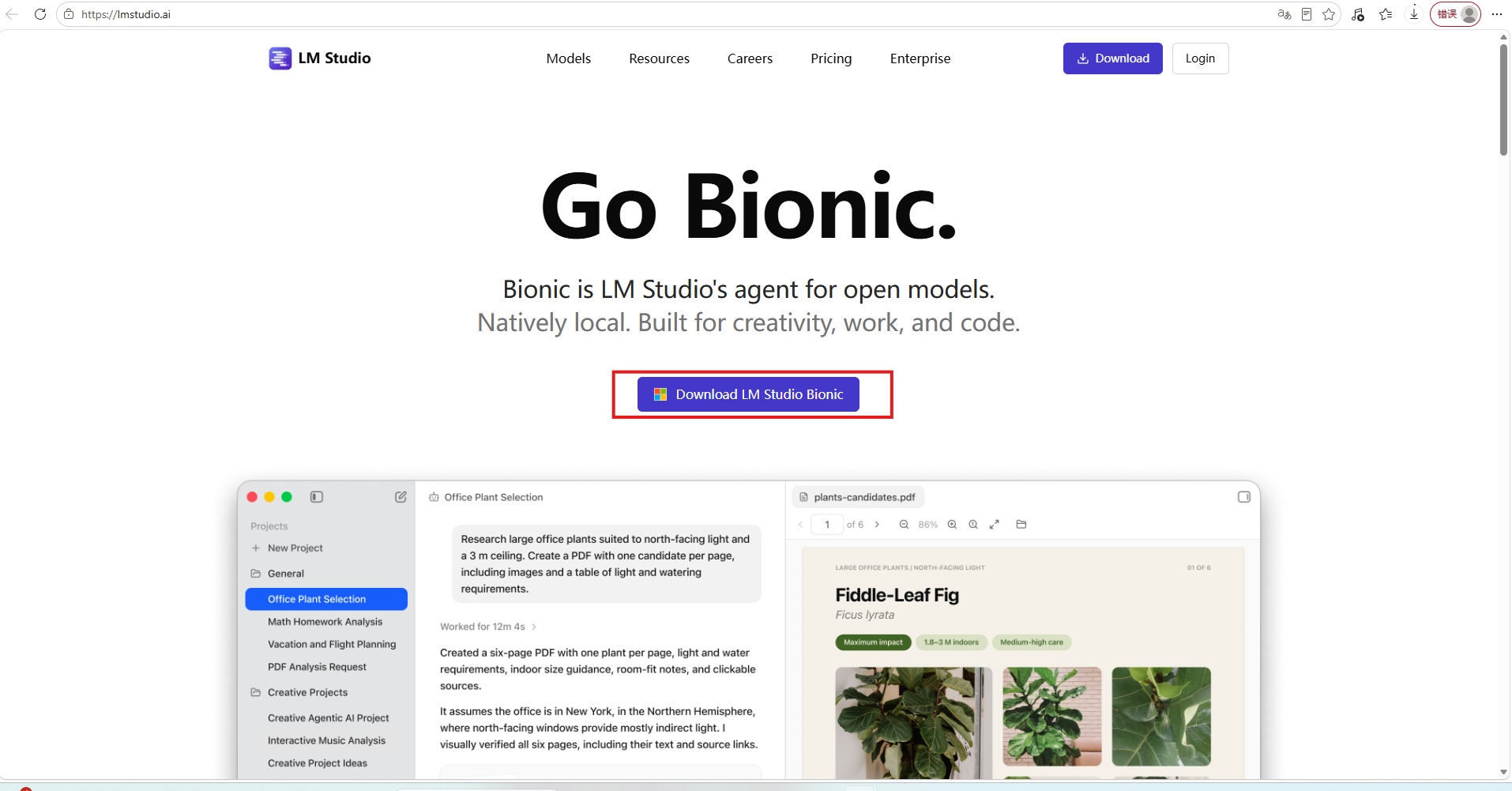Image resolution: width=1512 pixels, height=791 pixels.
Task: Click the close-up leaf photo on the right
Action: [x=1161, y=717]
